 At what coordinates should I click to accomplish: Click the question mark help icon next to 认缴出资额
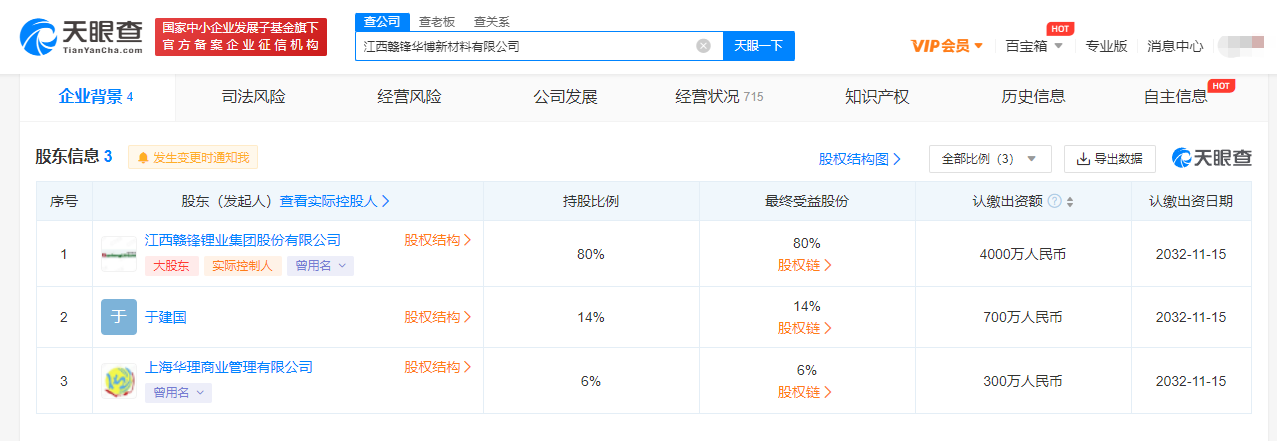tap(1054, 201)
